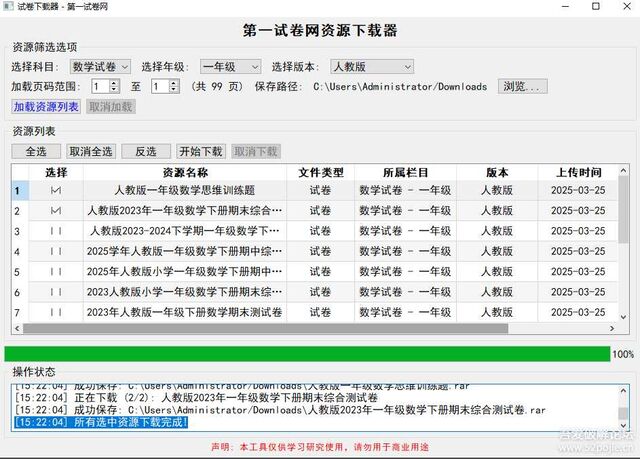Open the 选择科目 subject dropdown
The height and width of the screenshot is (459, 640).
[98, 66]
